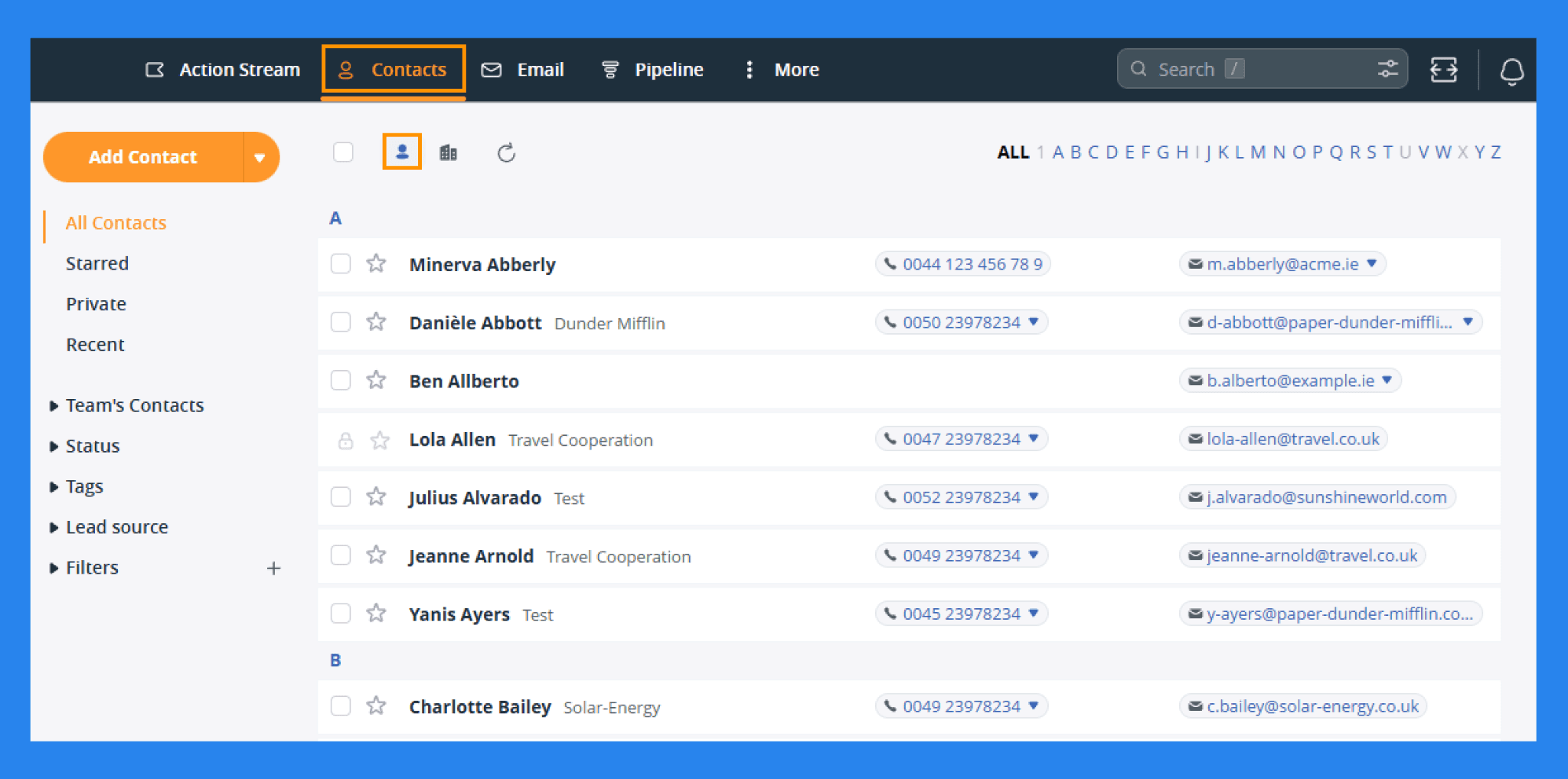Open Dunder Mifflin company link
The height and width of the screenshot is (779, 1568).
(609, 323)
